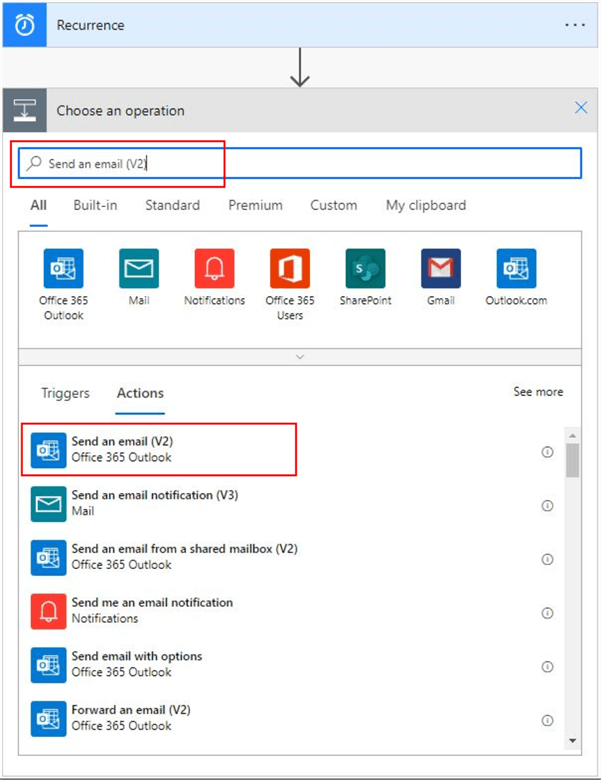Switch to the Custom tab
This screenshot has width=601, height=780.
click(x=334, y=205)
